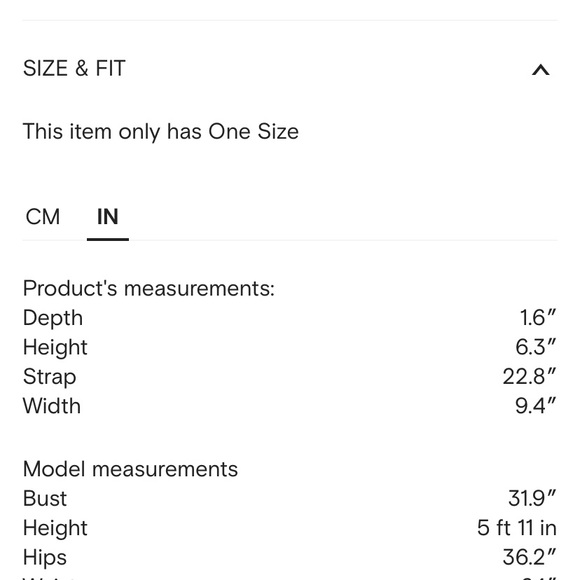Screen dimensions: 580x580
Task: Switch to the CM unit tab
Action: pos(43,217)
